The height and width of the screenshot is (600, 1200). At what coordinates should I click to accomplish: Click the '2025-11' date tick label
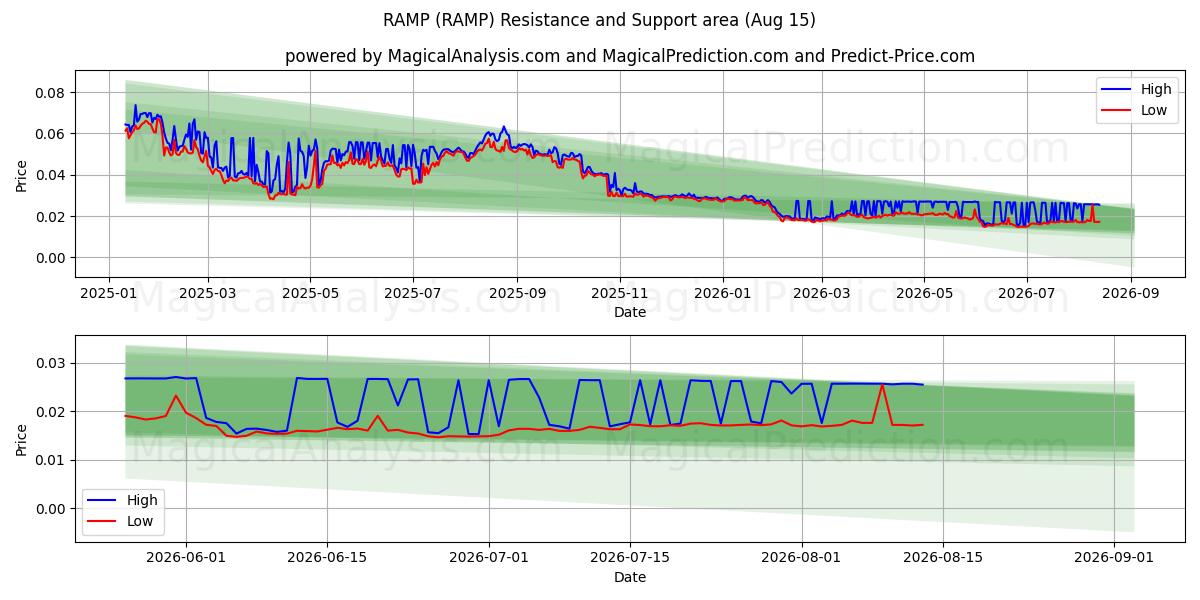pyautogui.click(x=620, y=294)
